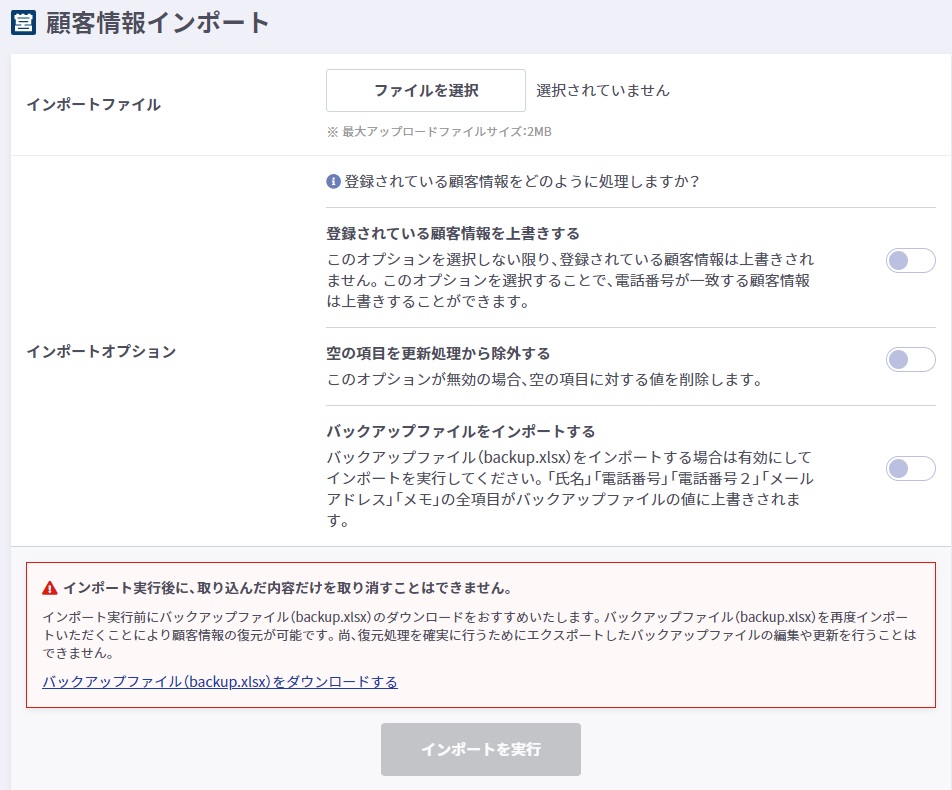Click the バックアップファイルをインポートする option title
This screenshot has height=790, width=952.
pos(461,431)
